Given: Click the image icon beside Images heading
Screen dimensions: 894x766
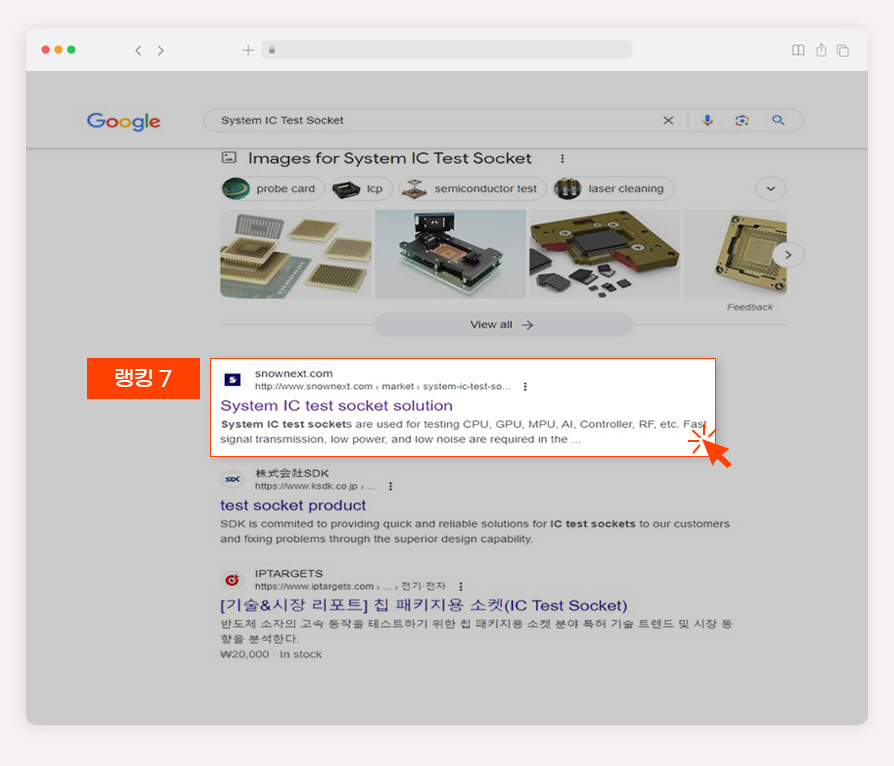Looking at the screenshot, I should [229, 157].
